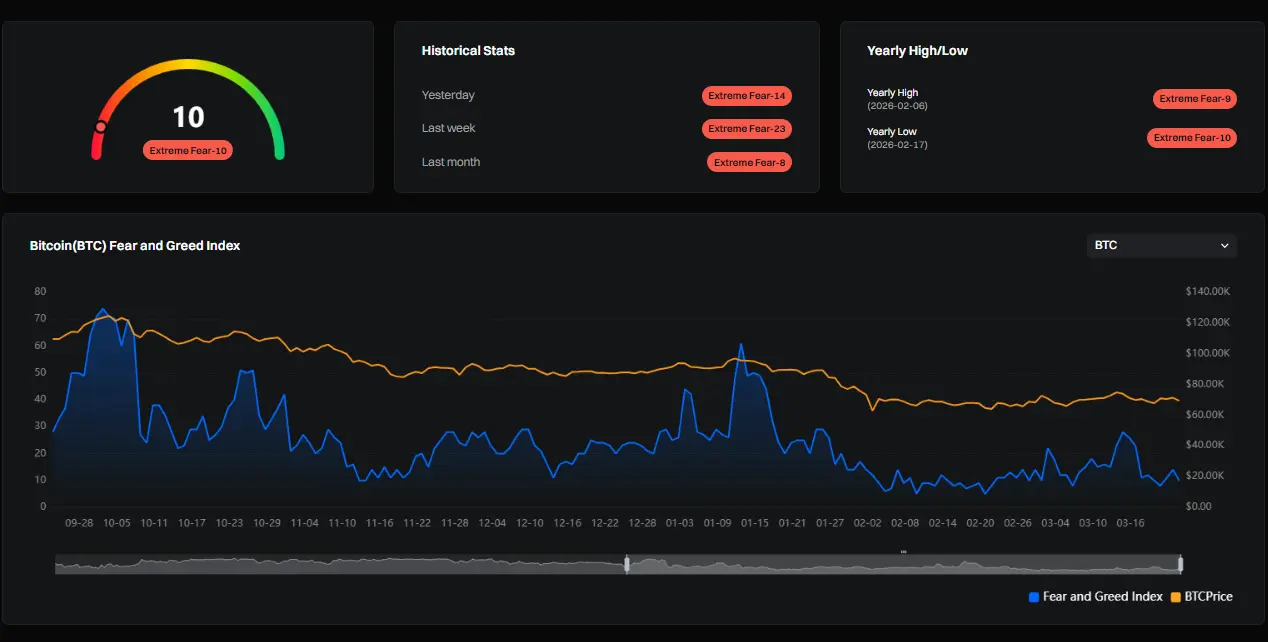
Task: Toggle BTCPrice legend series
Action: coord(1202,596)
